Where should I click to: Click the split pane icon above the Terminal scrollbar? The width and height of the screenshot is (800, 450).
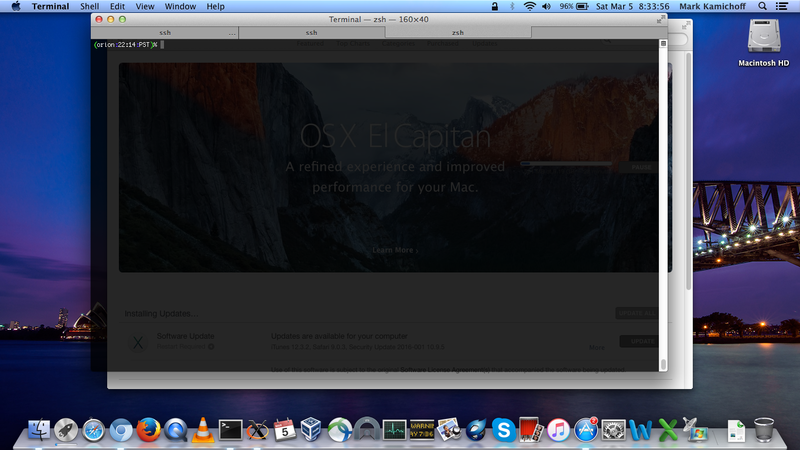coord(663,43)
